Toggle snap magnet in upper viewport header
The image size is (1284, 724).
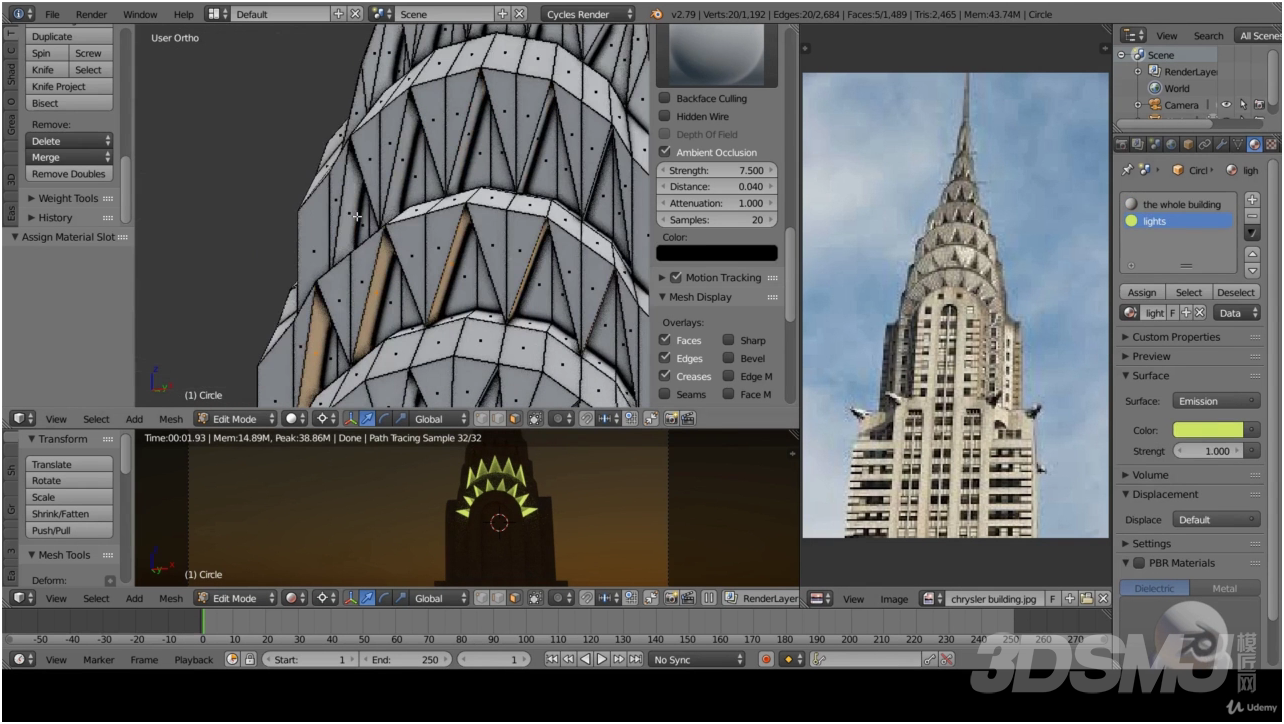click(586, 418)
